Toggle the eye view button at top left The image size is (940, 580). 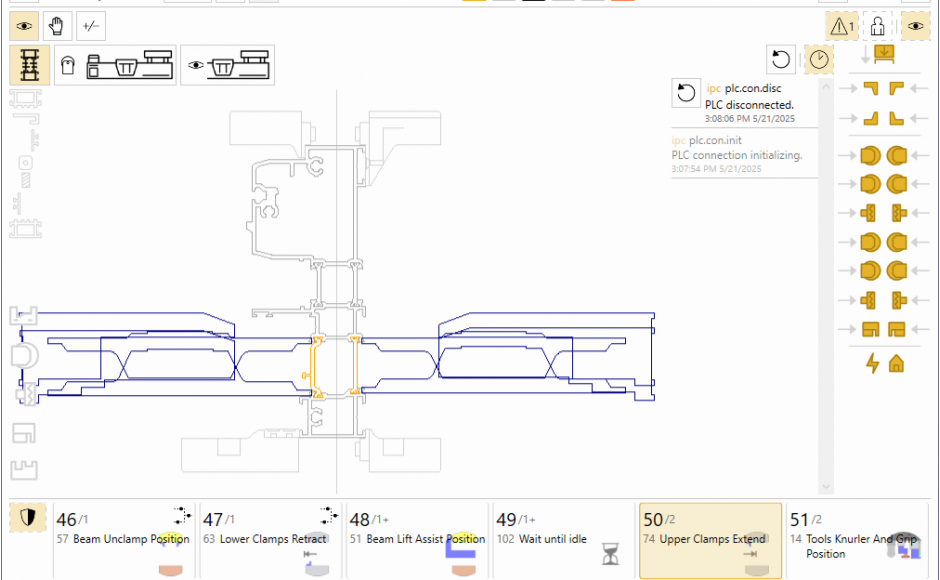point(25,26)
